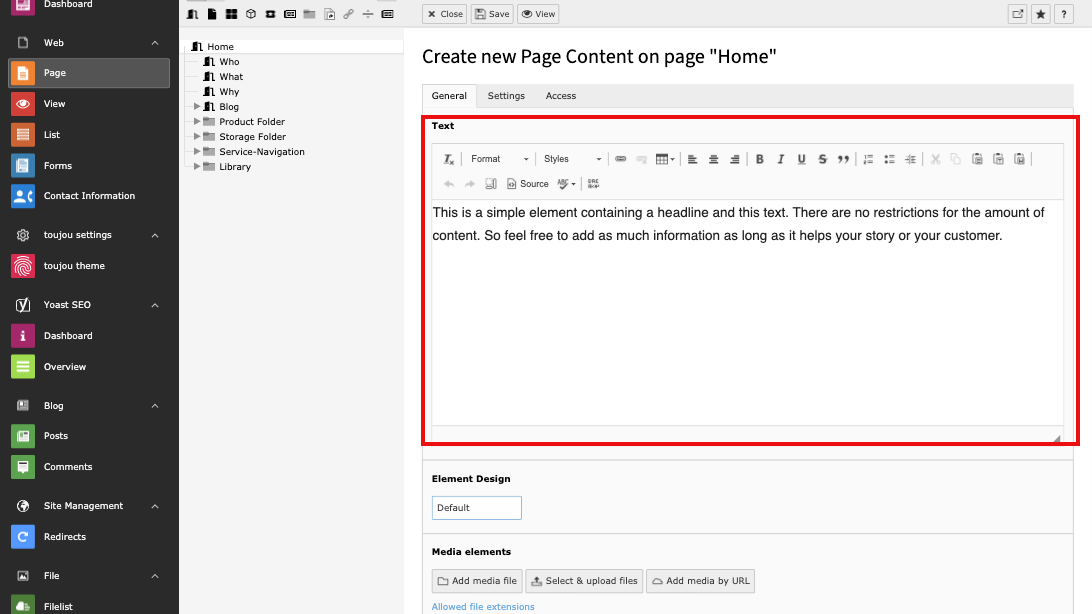Screen dimensions: 1092x614
Task: Click the Save button
Action: pyautogui.click(x=491, y=14)
